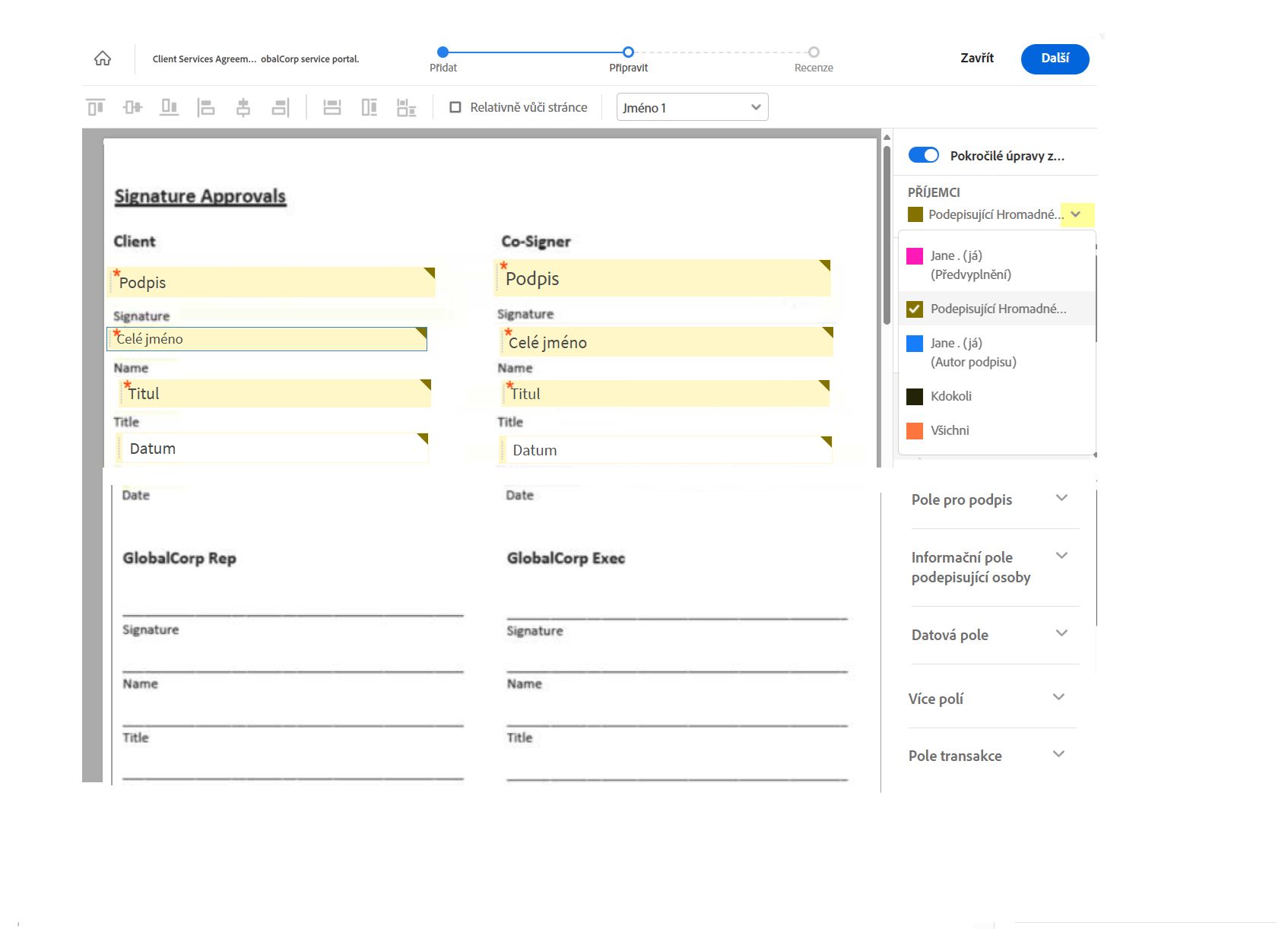
Task: Choose 'Kdokoli' from the recipients list
Action: (x=951, y=396)
